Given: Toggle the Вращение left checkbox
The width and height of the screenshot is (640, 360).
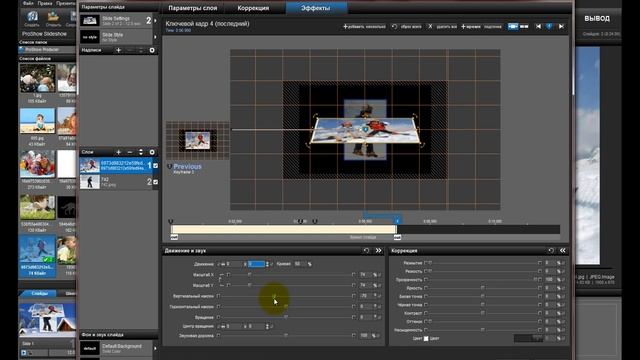Looking at the screenshot, I should tap(218, 317).
